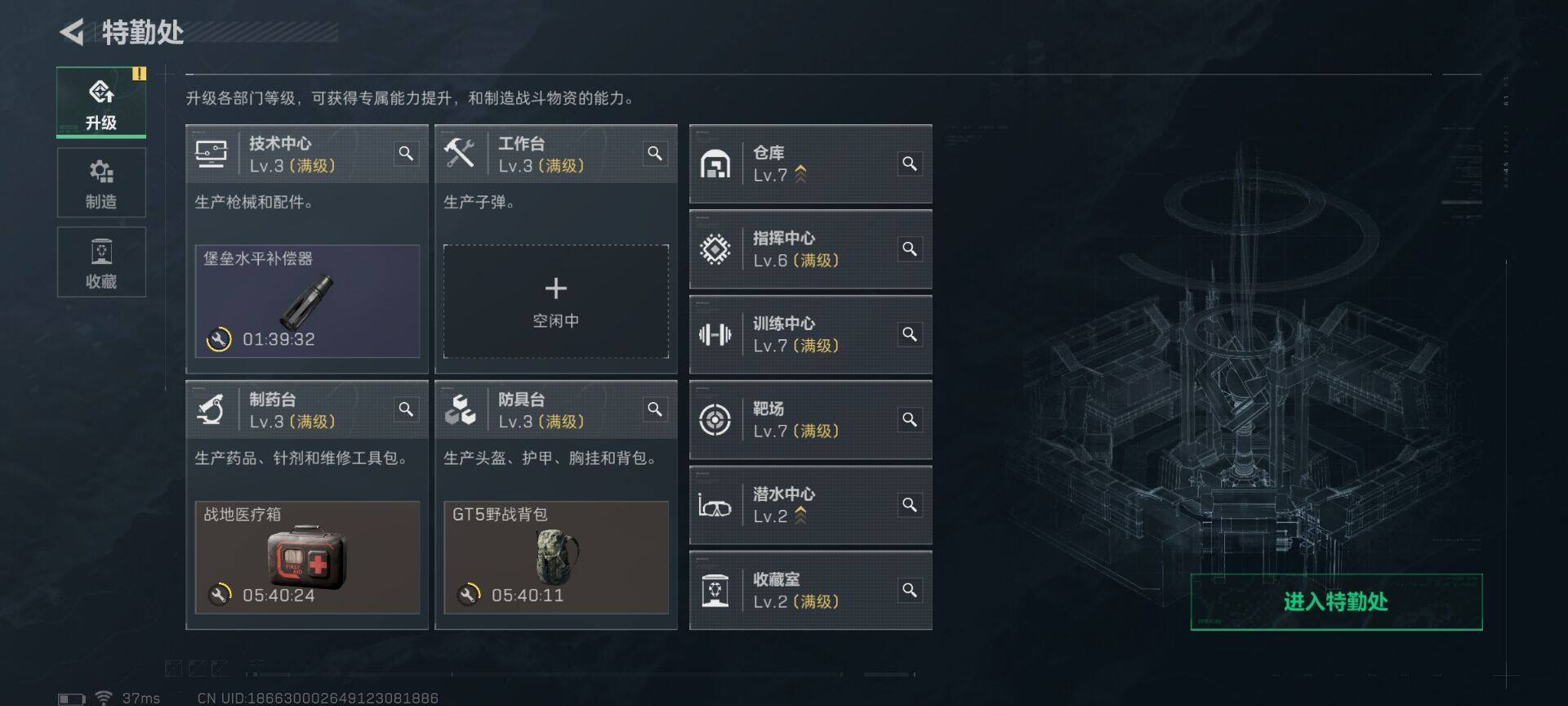The image size is (1568, 706).
Task: Open the GT5野战背包 crafting slot
Action: [556, 557]
